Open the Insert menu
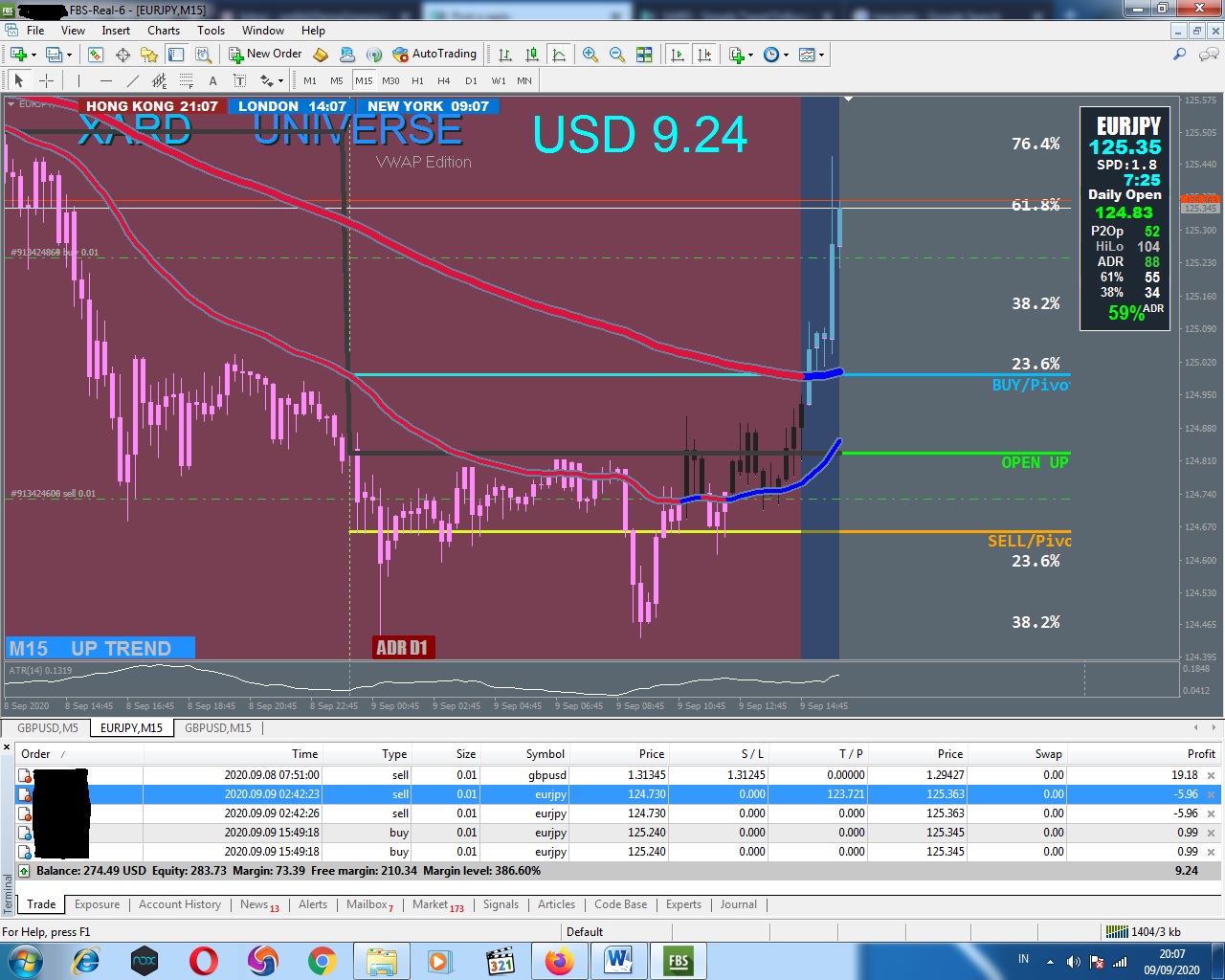The width and height of the screenshot is (1225, 980). (116, 30)
